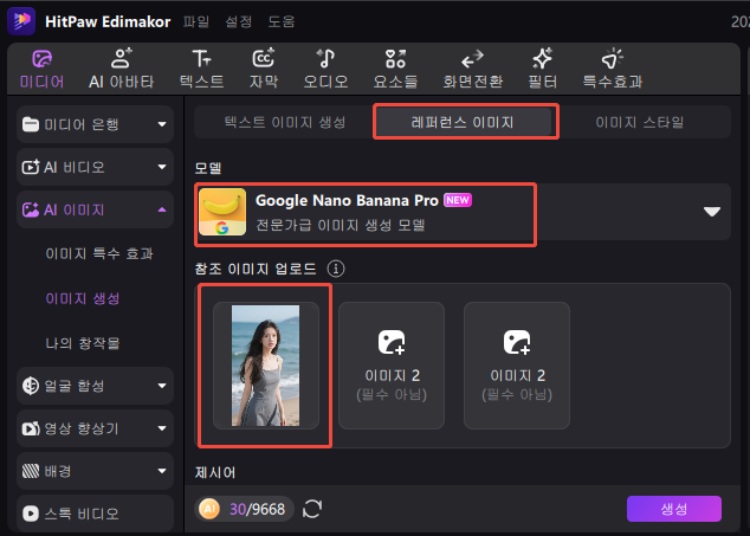Expand the 영상 향상기 section
Image resolution: width=750 pixels, height=536 pixels.
[x=95, y=428]
